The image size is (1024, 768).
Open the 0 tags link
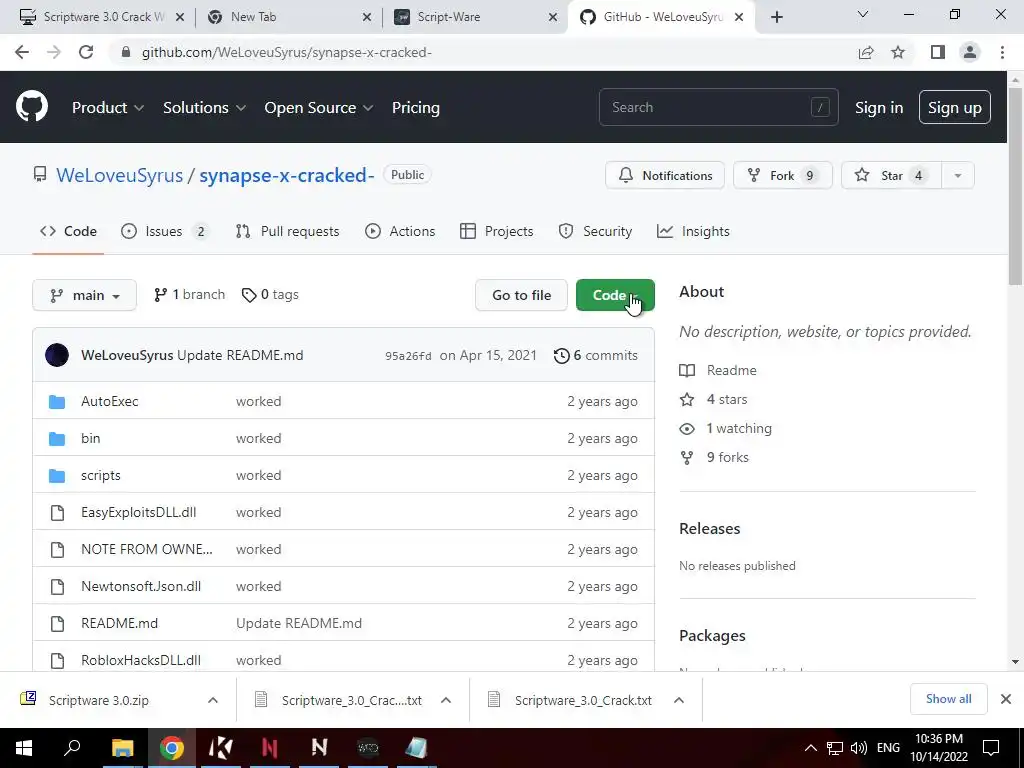270,295
